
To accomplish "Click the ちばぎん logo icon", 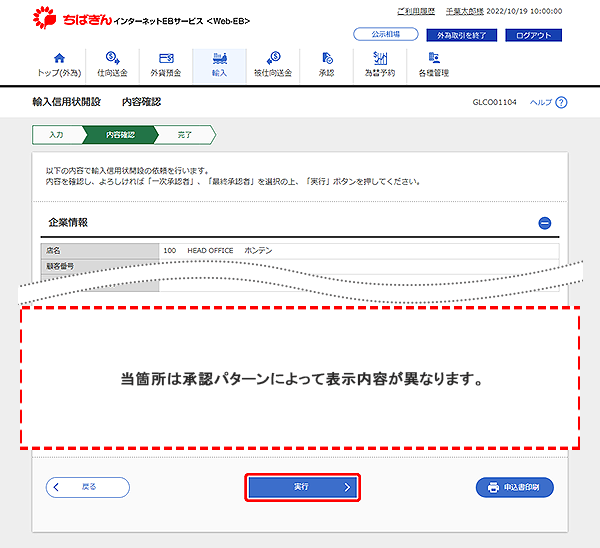I will pos(44,18).
